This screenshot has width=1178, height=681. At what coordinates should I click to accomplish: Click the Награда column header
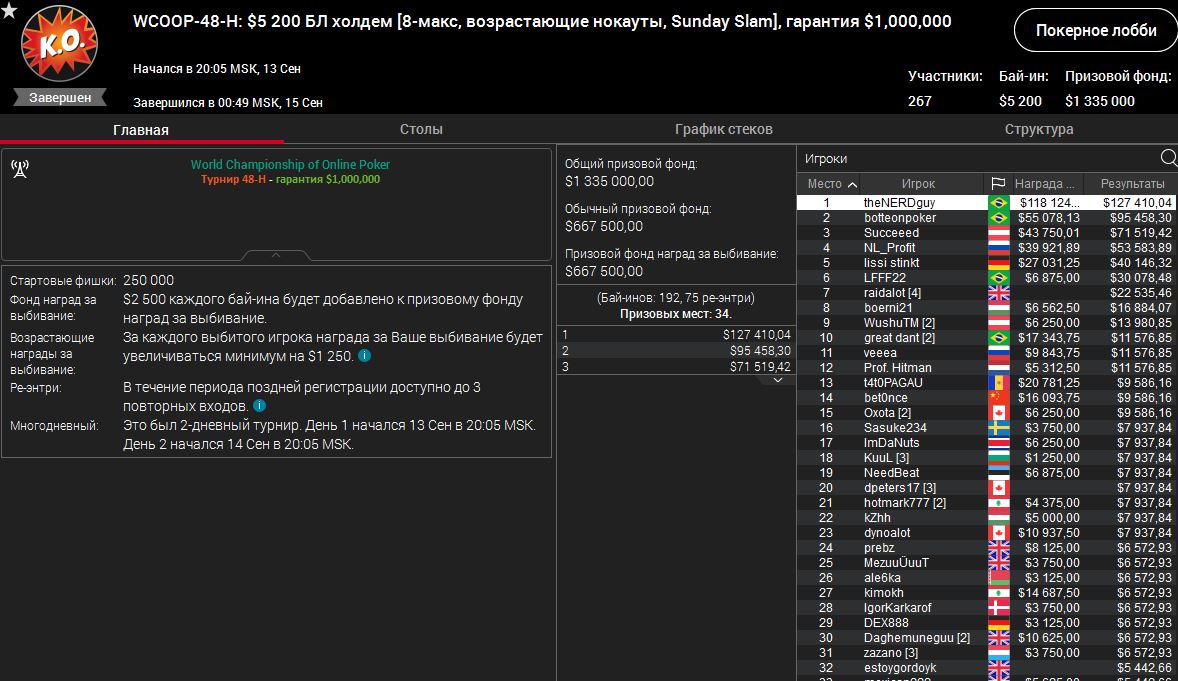click(x=1046, y=184)
